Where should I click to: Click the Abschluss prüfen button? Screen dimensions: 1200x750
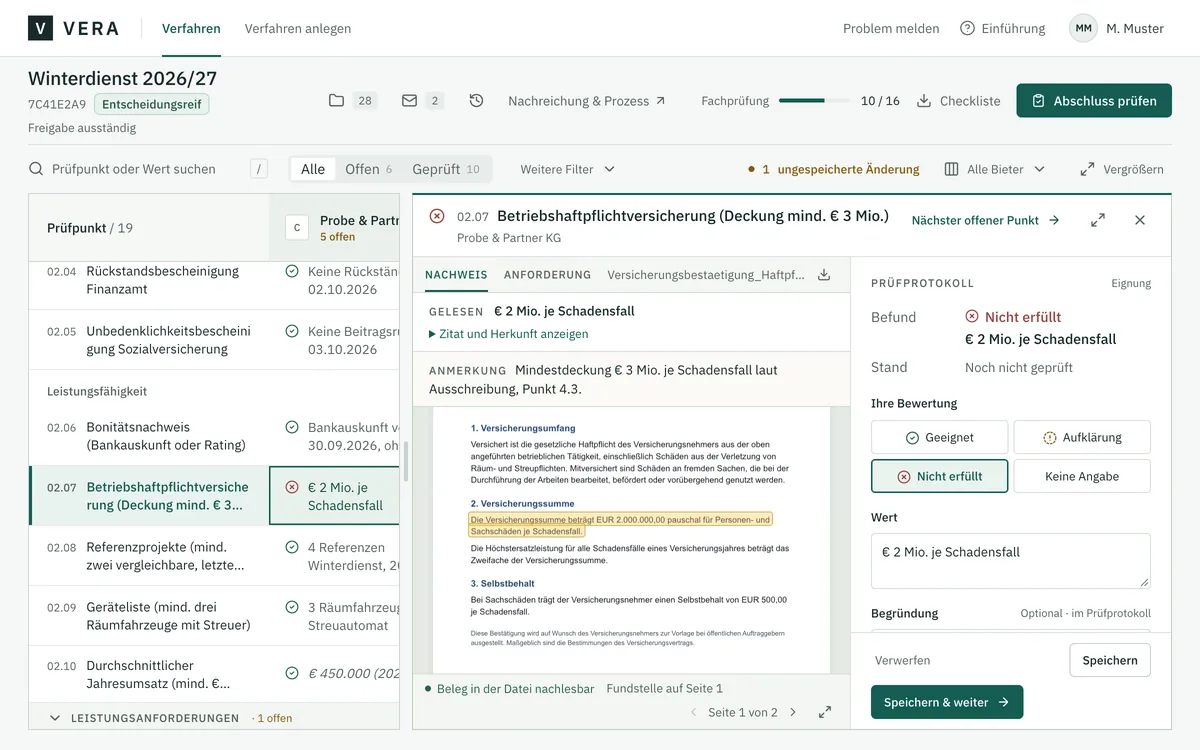[1094, 100]
